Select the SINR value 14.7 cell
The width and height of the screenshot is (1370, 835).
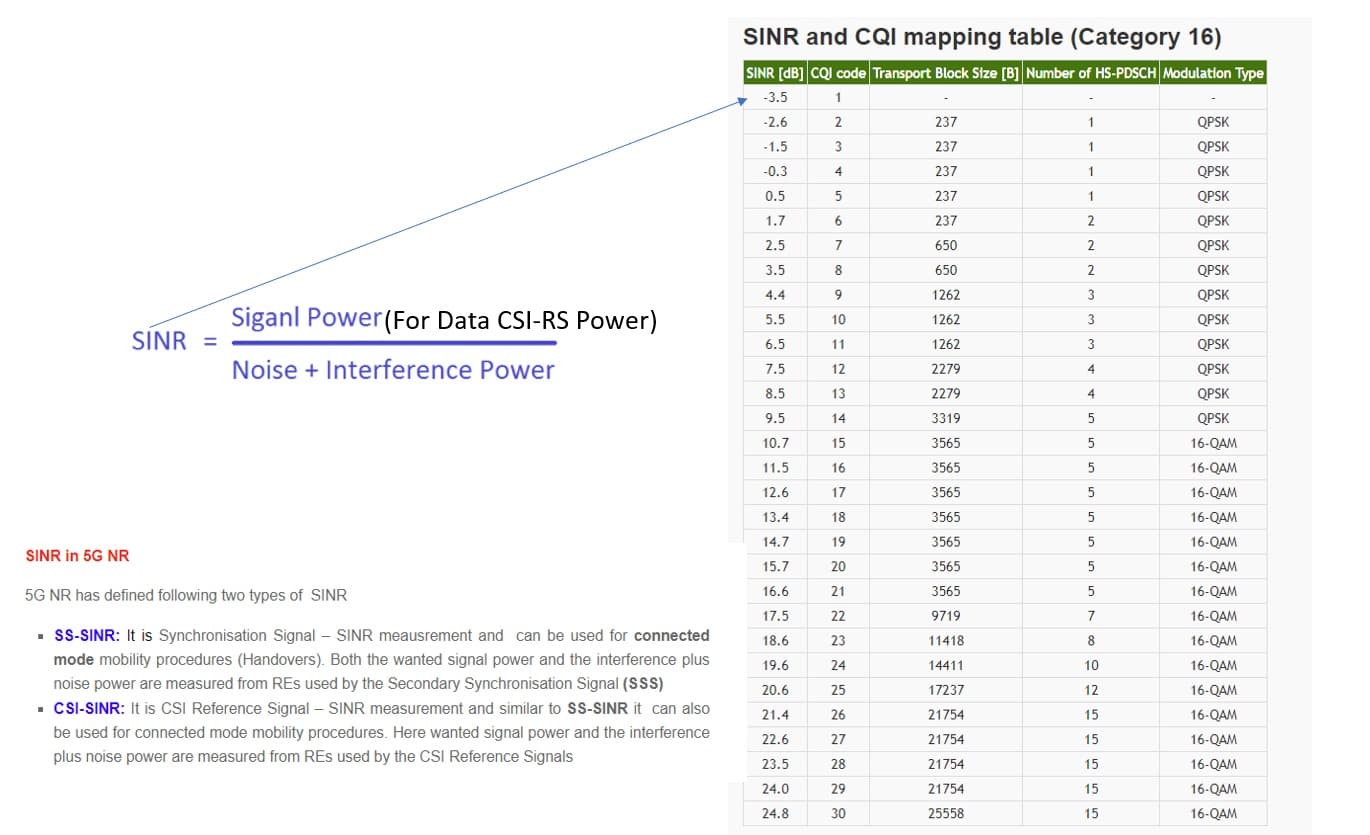(x=775, y=542)
